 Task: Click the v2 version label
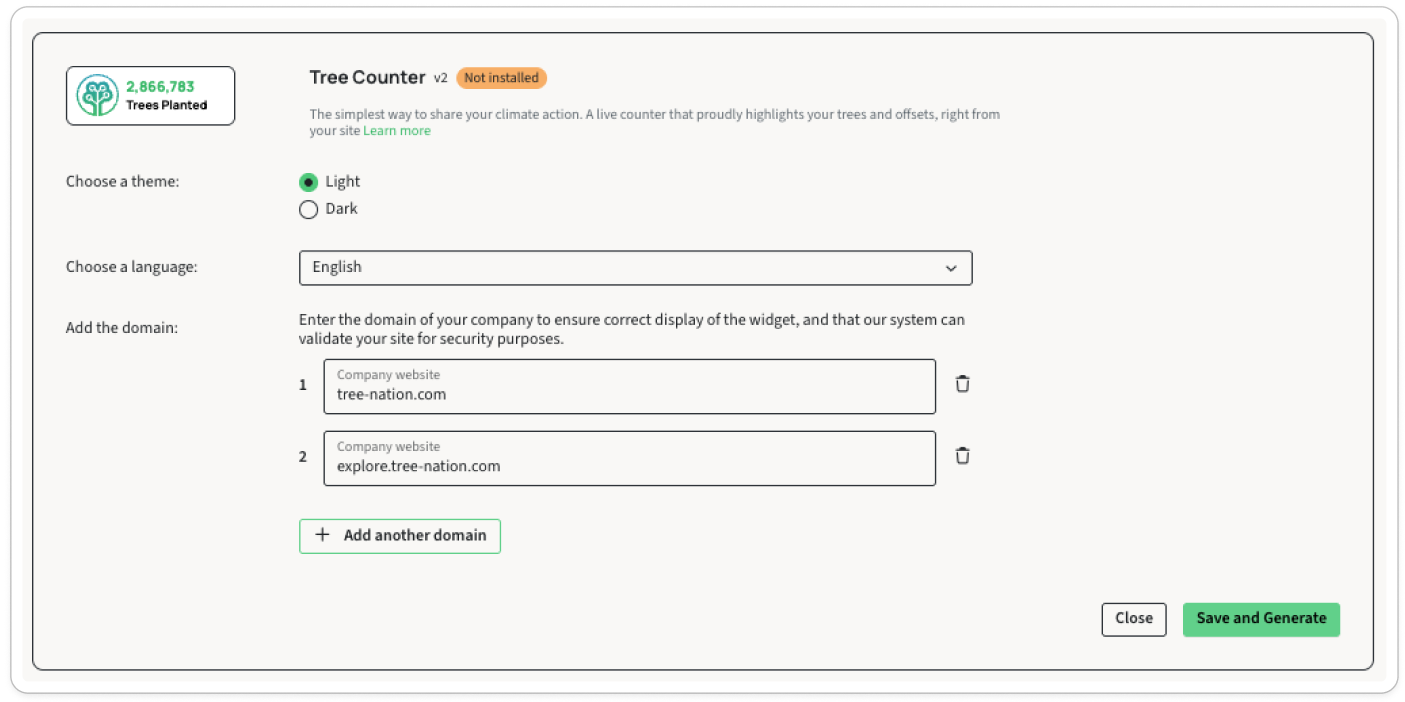pos(440,78)
